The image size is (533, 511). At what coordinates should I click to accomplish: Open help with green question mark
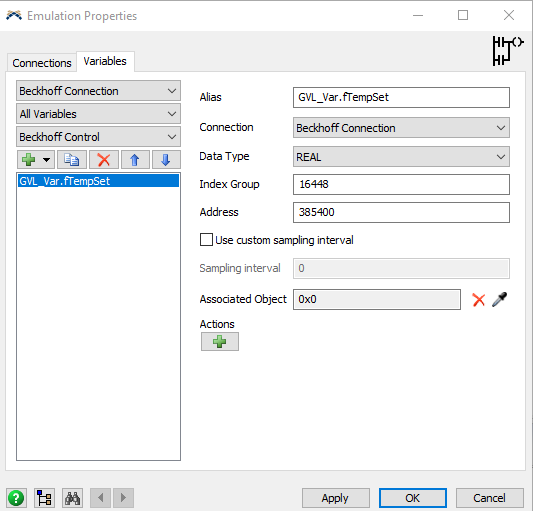(16, 498)
